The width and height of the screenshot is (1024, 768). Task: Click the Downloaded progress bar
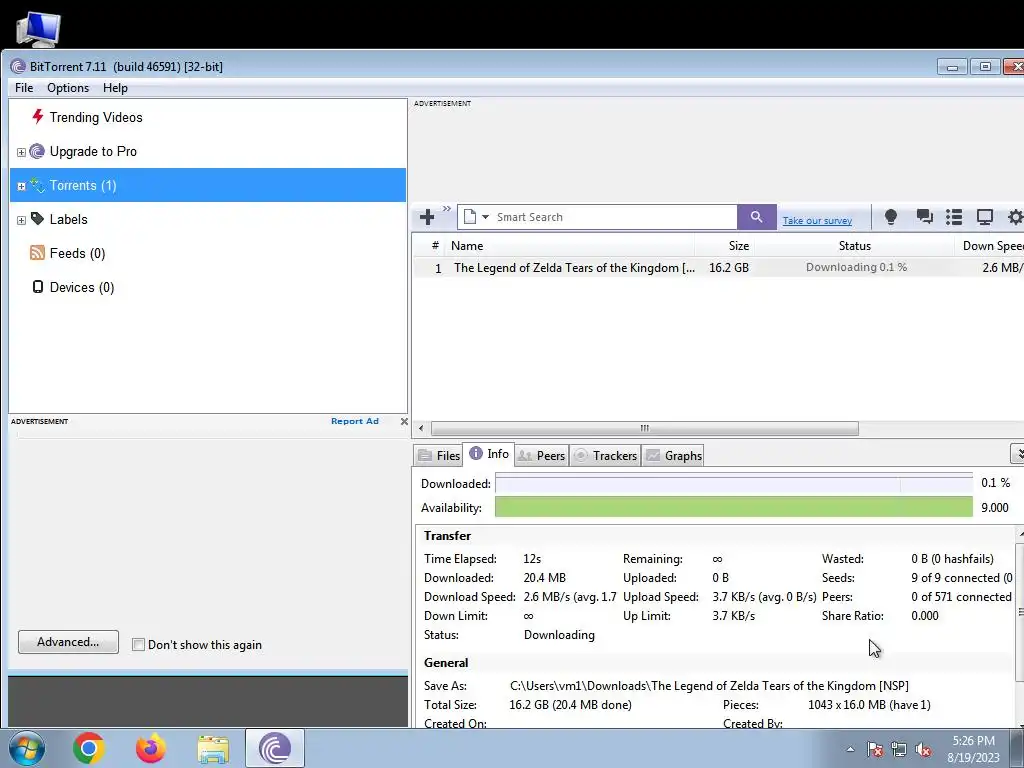pyautogui.click(x=733, y=483)
